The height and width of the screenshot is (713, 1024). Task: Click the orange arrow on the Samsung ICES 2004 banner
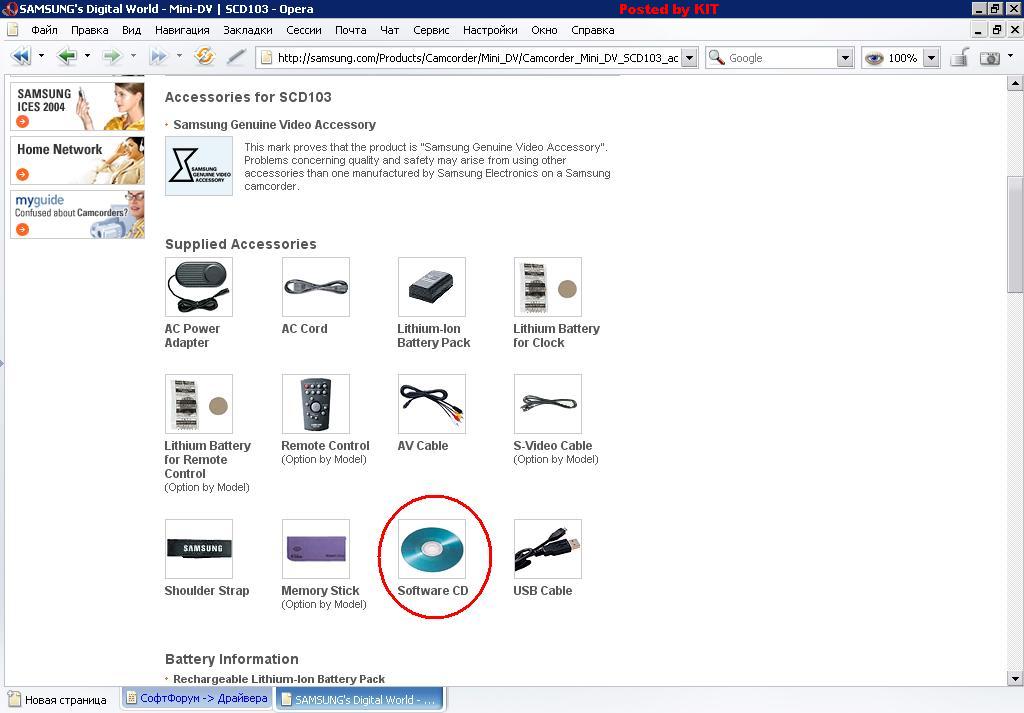point(22,121)
